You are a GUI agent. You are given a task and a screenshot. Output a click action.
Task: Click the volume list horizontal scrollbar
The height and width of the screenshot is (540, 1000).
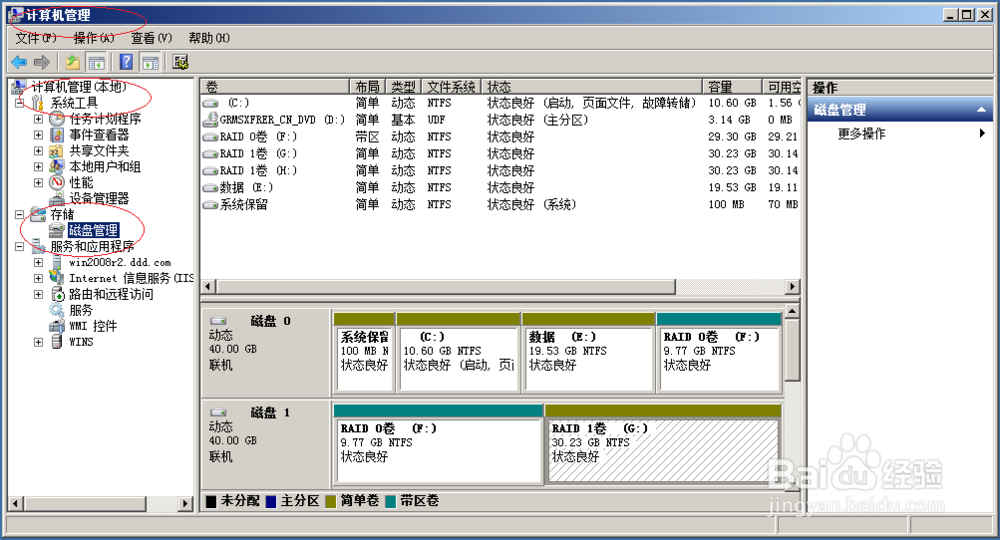click(446, 287)
